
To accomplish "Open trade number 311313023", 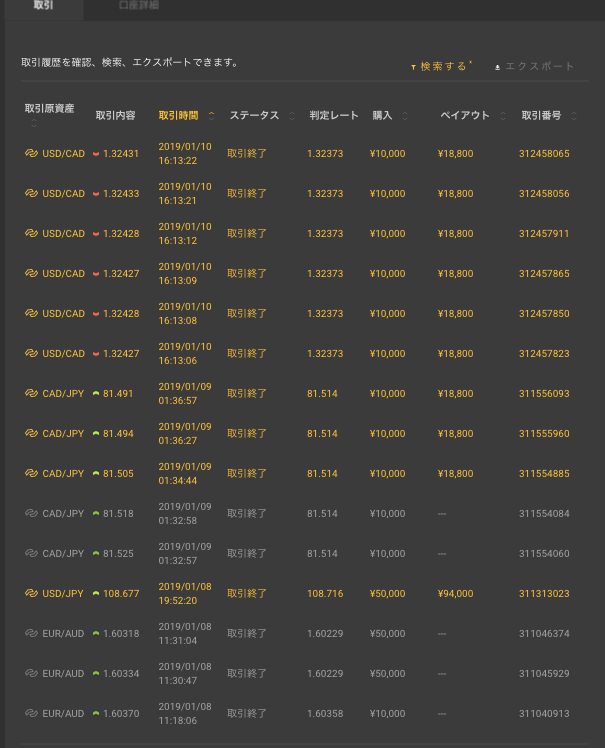I will [544, 593].
